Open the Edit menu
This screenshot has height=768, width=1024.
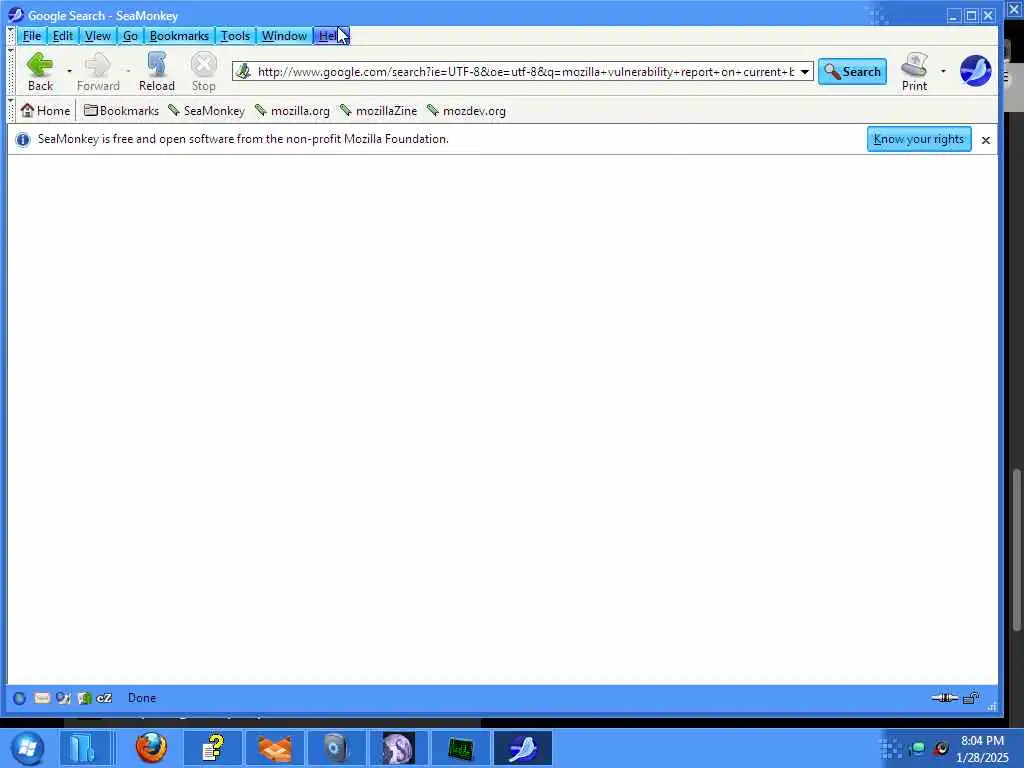pyautogui.click(x=63, y=36)
